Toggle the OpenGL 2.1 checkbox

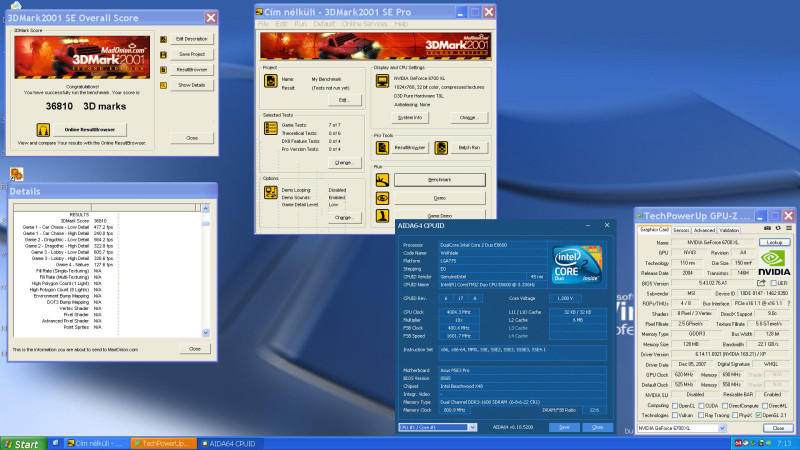759,415
